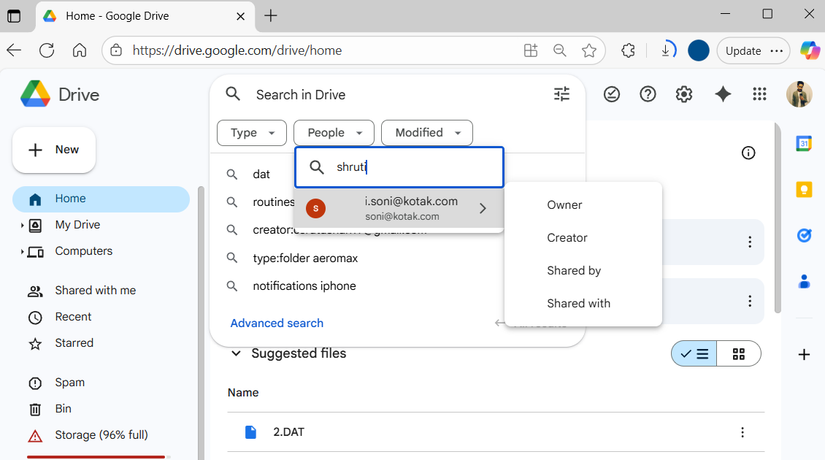
Task: Click the New button
Action: (x=54, y=150)
